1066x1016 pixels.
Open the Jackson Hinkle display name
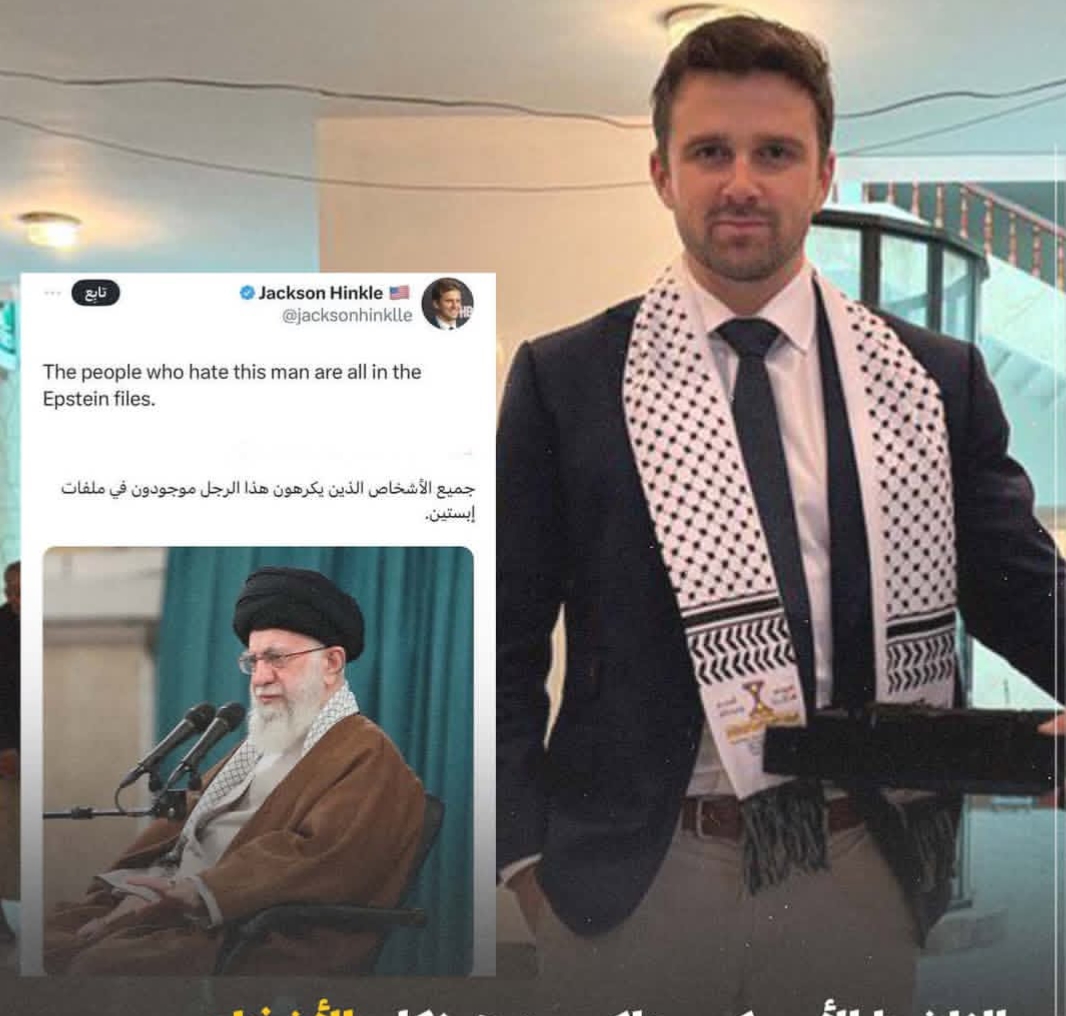point(320,292)
